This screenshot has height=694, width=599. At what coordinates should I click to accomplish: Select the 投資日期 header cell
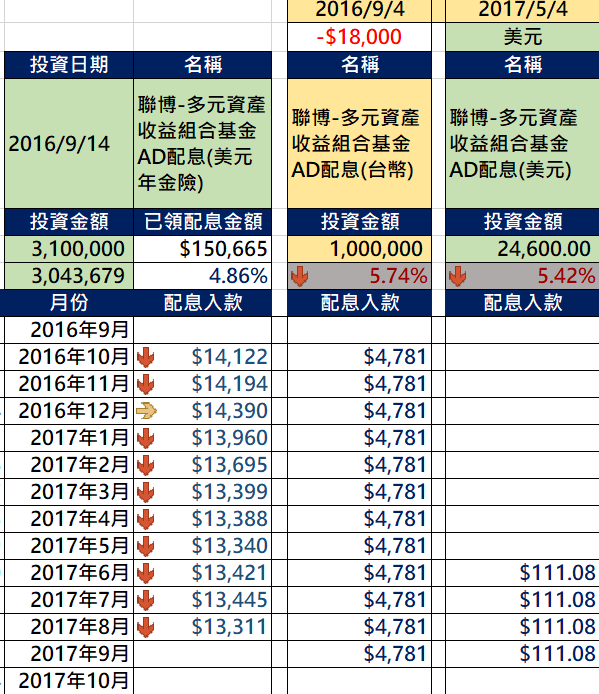click(69, 65)
